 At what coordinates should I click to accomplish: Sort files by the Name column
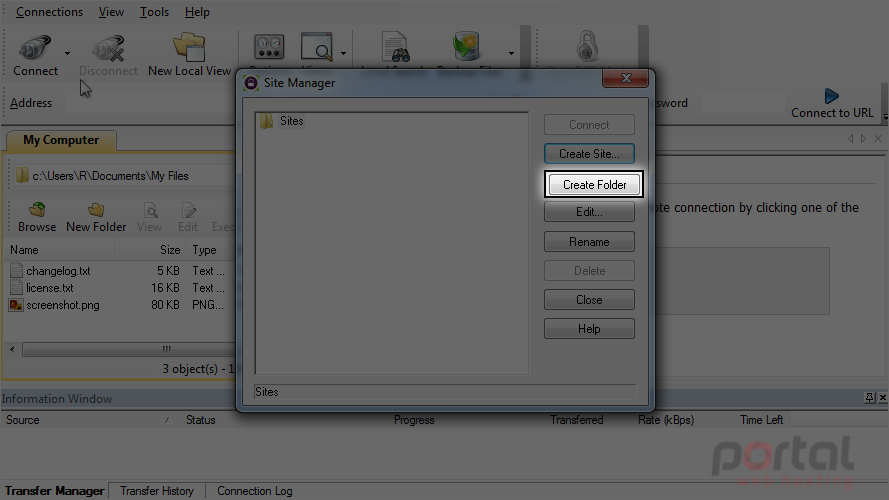point(24,250)
